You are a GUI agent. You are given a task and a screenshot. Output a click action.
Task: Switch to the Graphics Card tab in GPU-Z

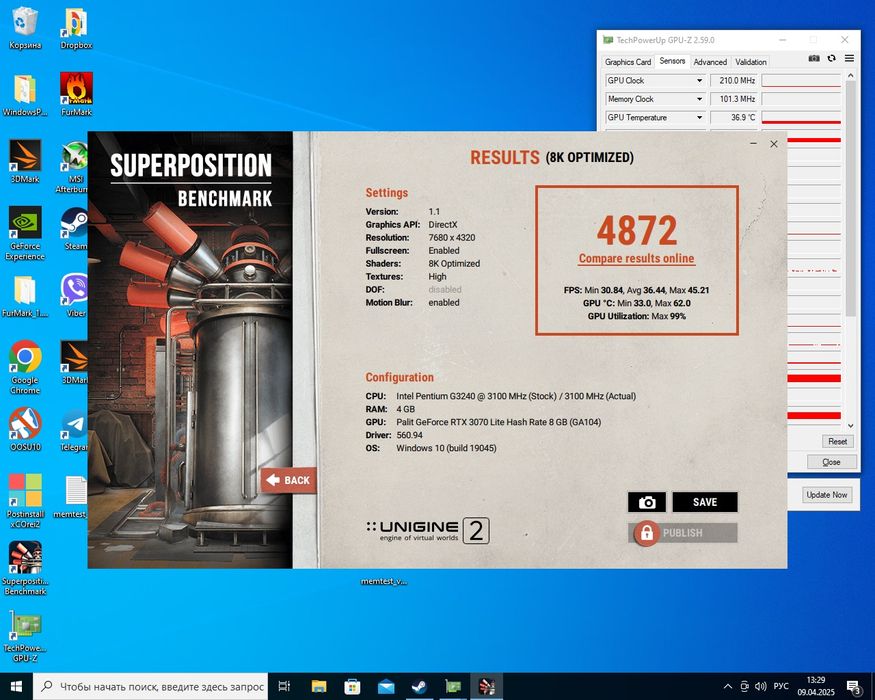click(x=628, y=62)
